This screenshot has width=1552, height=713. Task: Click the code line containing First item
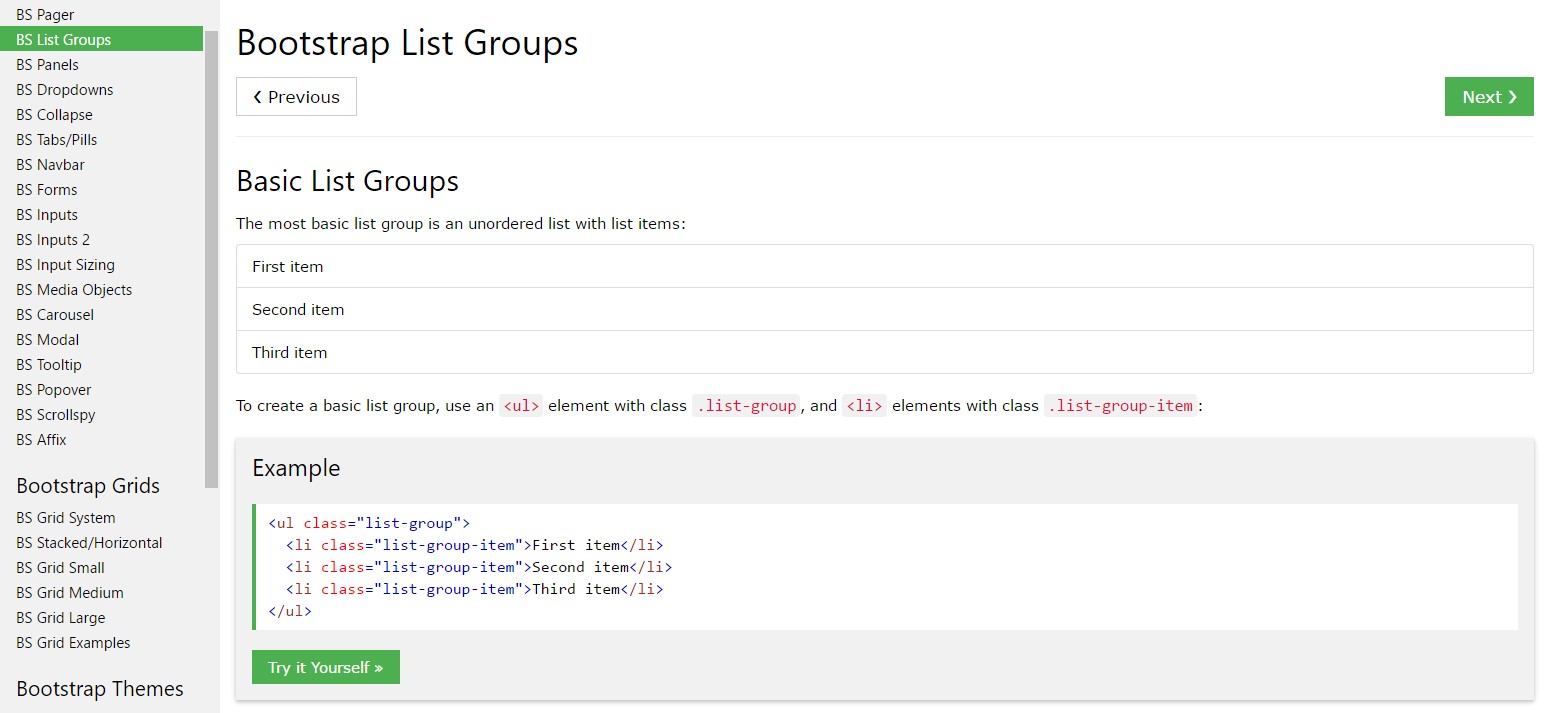475,545
